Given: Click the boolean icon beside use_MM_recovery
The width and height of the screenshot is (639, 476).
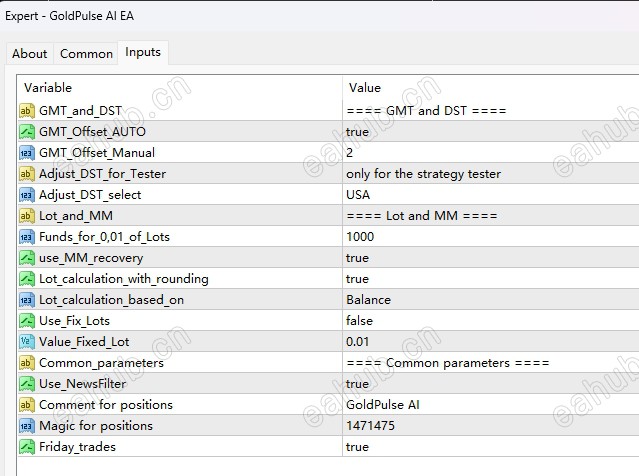Looking at the screenshot, I should (26, 258).
